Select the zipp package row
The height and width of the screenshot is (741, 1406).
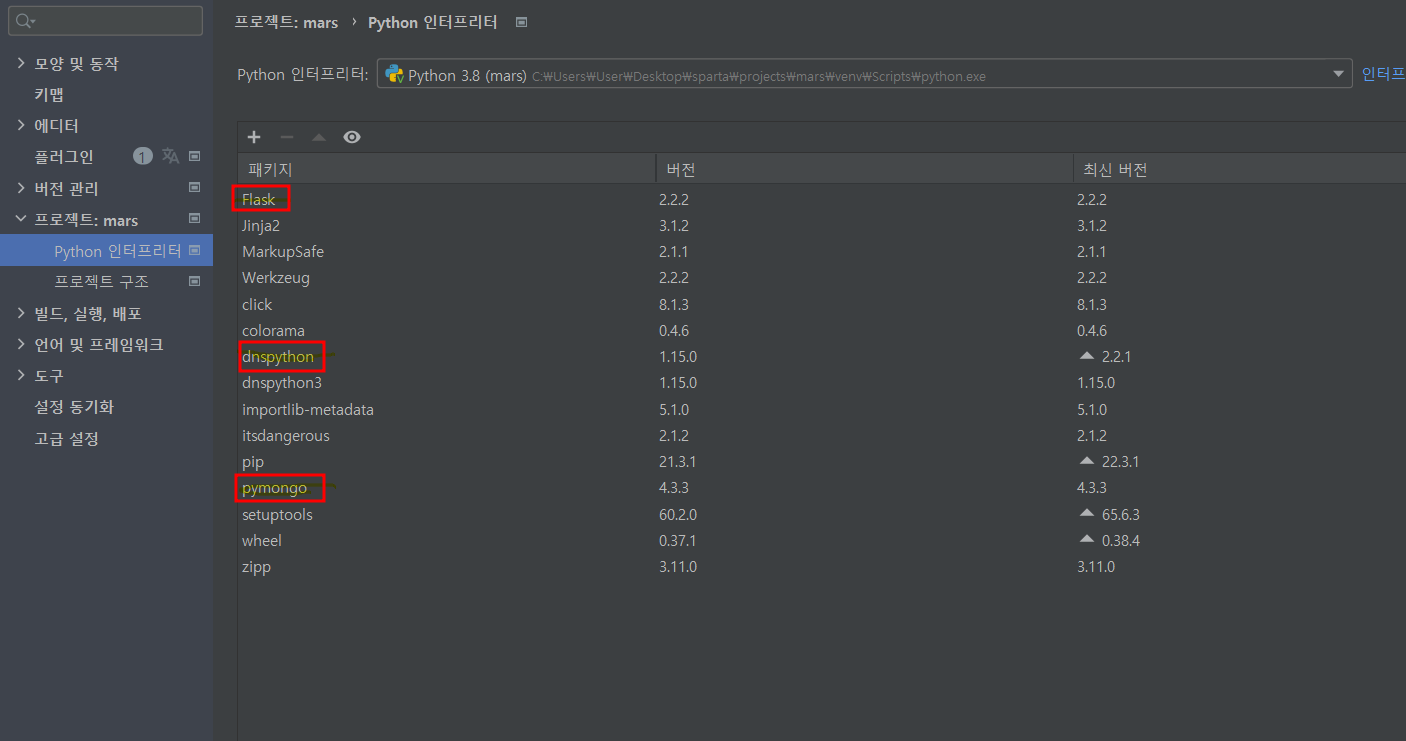point(821,567)
